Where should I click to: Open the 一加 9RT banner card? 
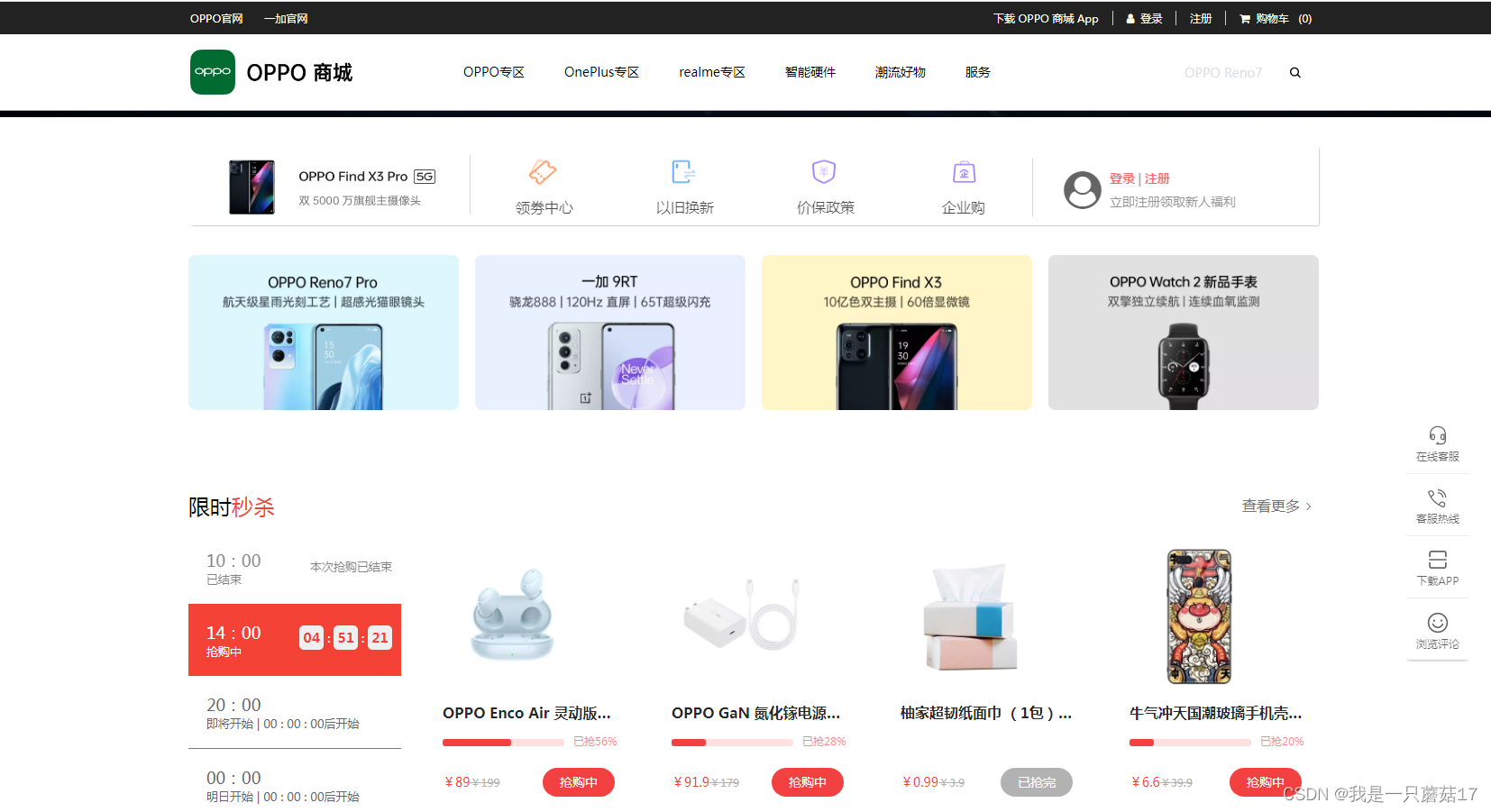click(610, 333)
